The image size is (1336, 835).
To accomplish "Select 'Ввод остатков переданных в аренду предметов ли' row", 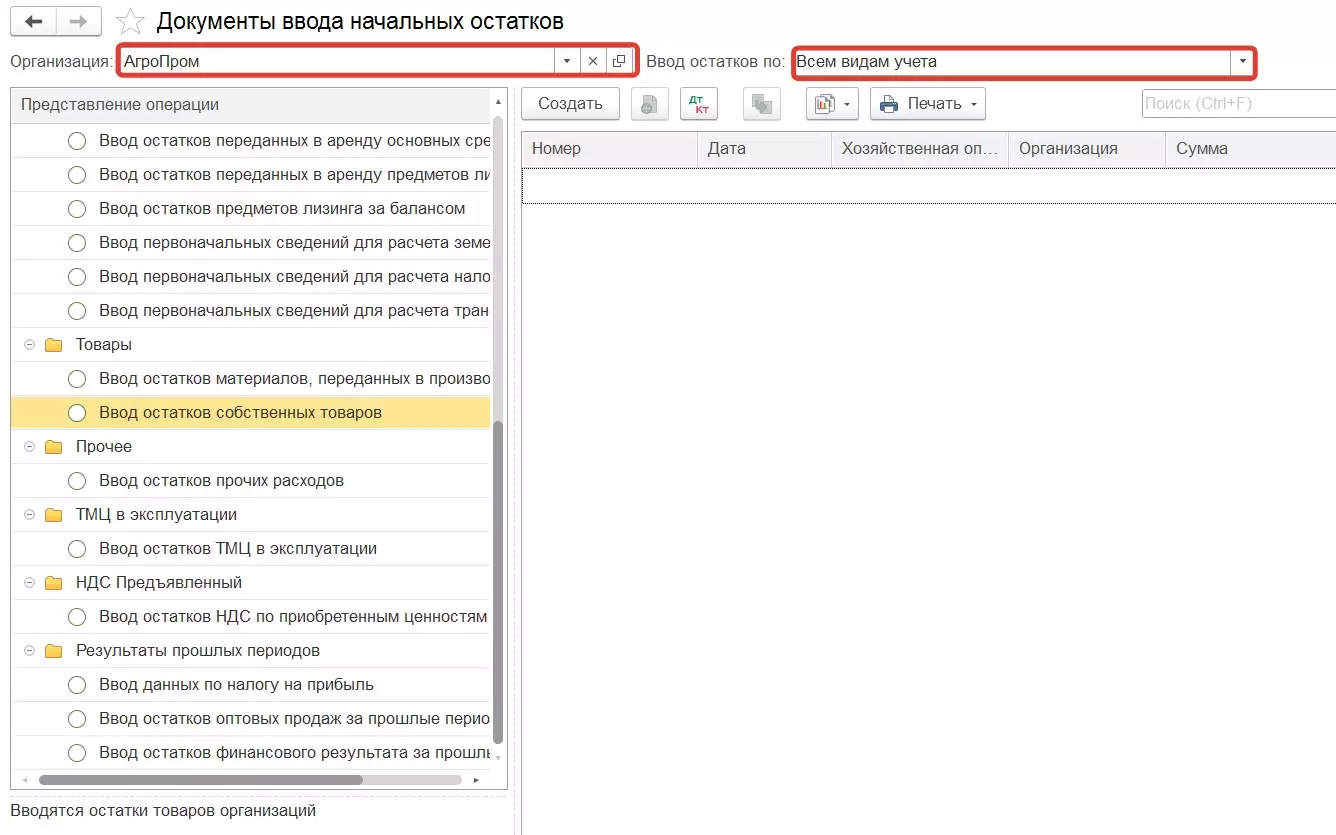I will pyautogui.click(x=250, y=175).
